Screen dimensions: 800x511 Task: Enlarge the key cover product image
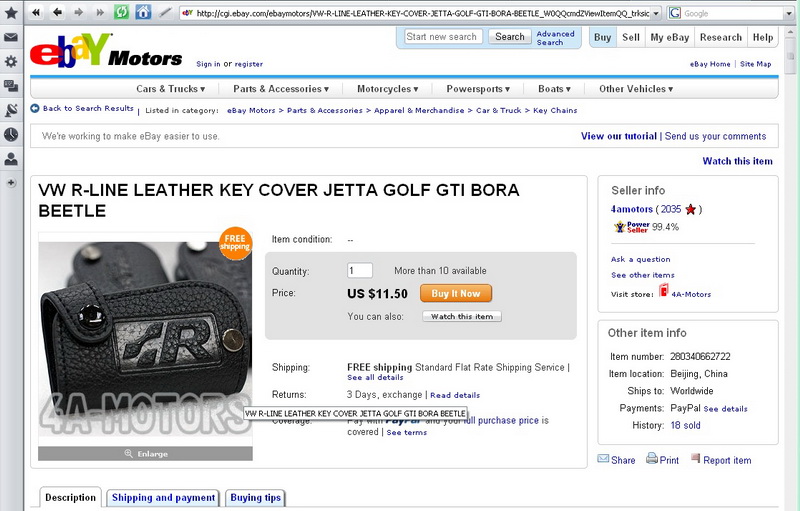pyautogui.click(x=145, y=454)
